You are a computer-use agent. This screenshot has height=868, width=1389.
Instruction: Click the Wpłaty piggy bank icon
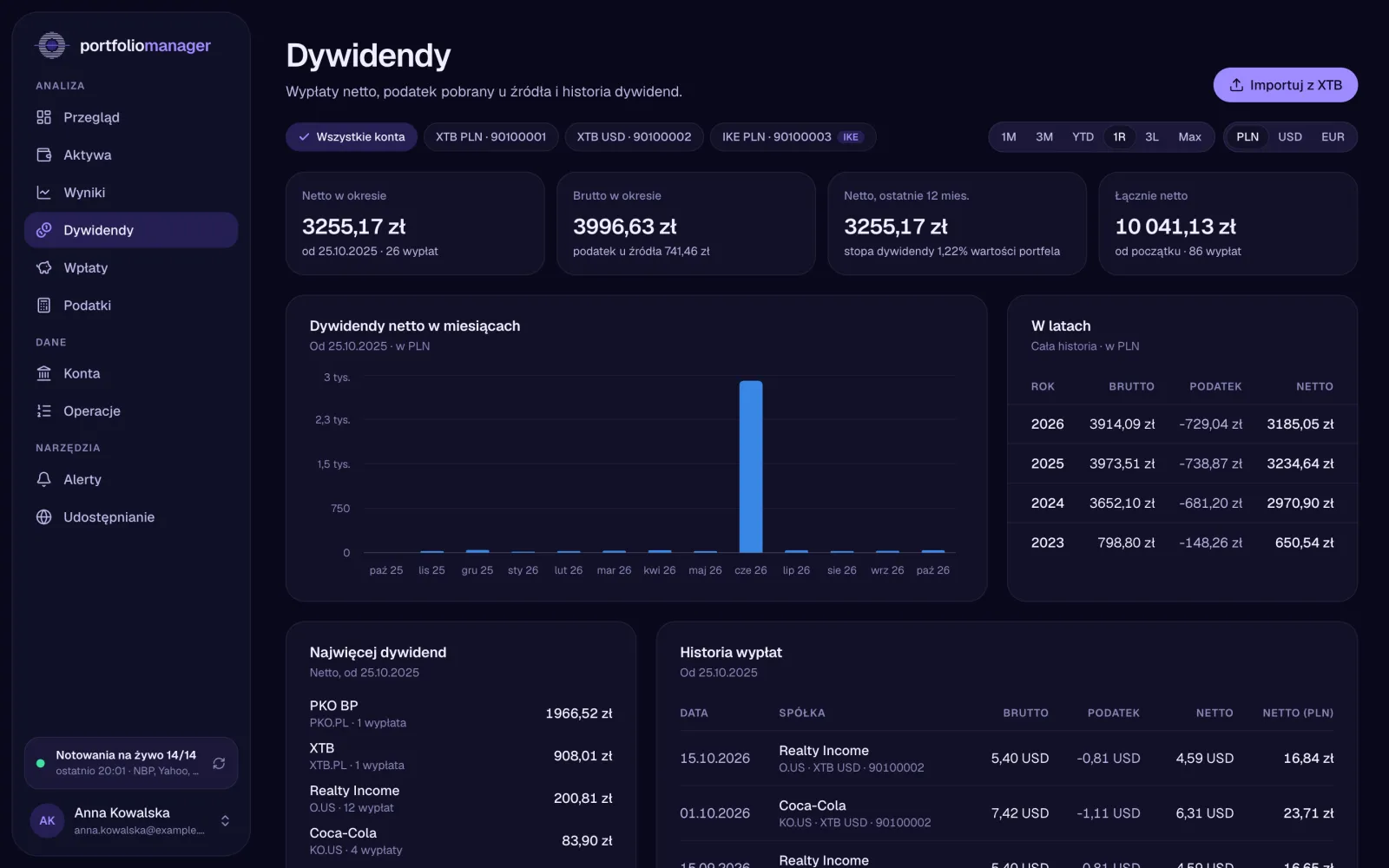44,267
